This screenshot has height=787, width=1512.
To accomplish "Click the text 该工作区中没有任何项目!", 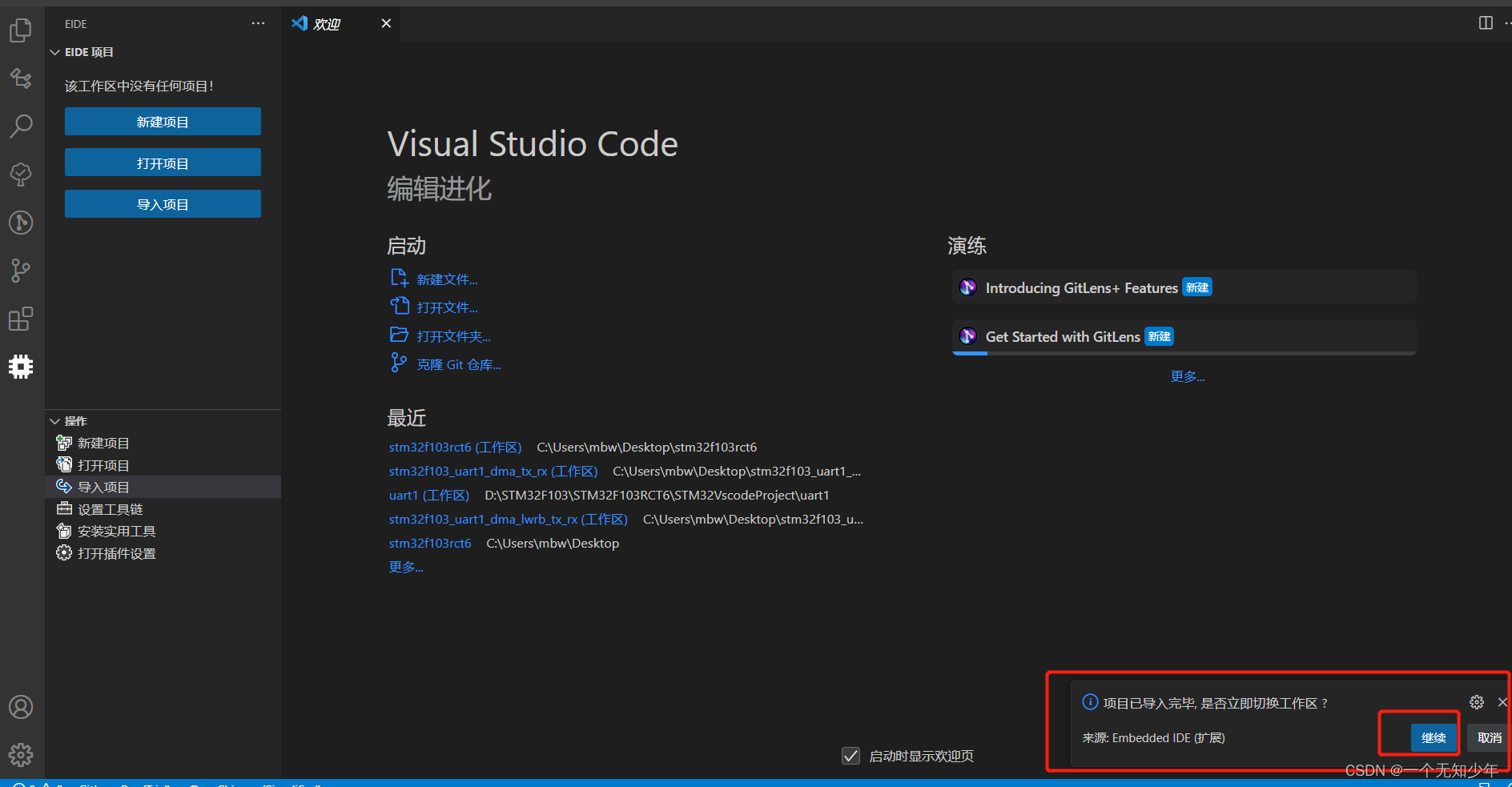I will coord(139,86).
